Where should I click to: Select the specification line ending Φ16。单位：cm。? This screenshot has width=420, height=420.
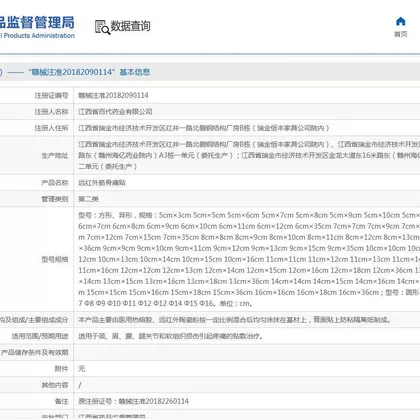[166, 303]
